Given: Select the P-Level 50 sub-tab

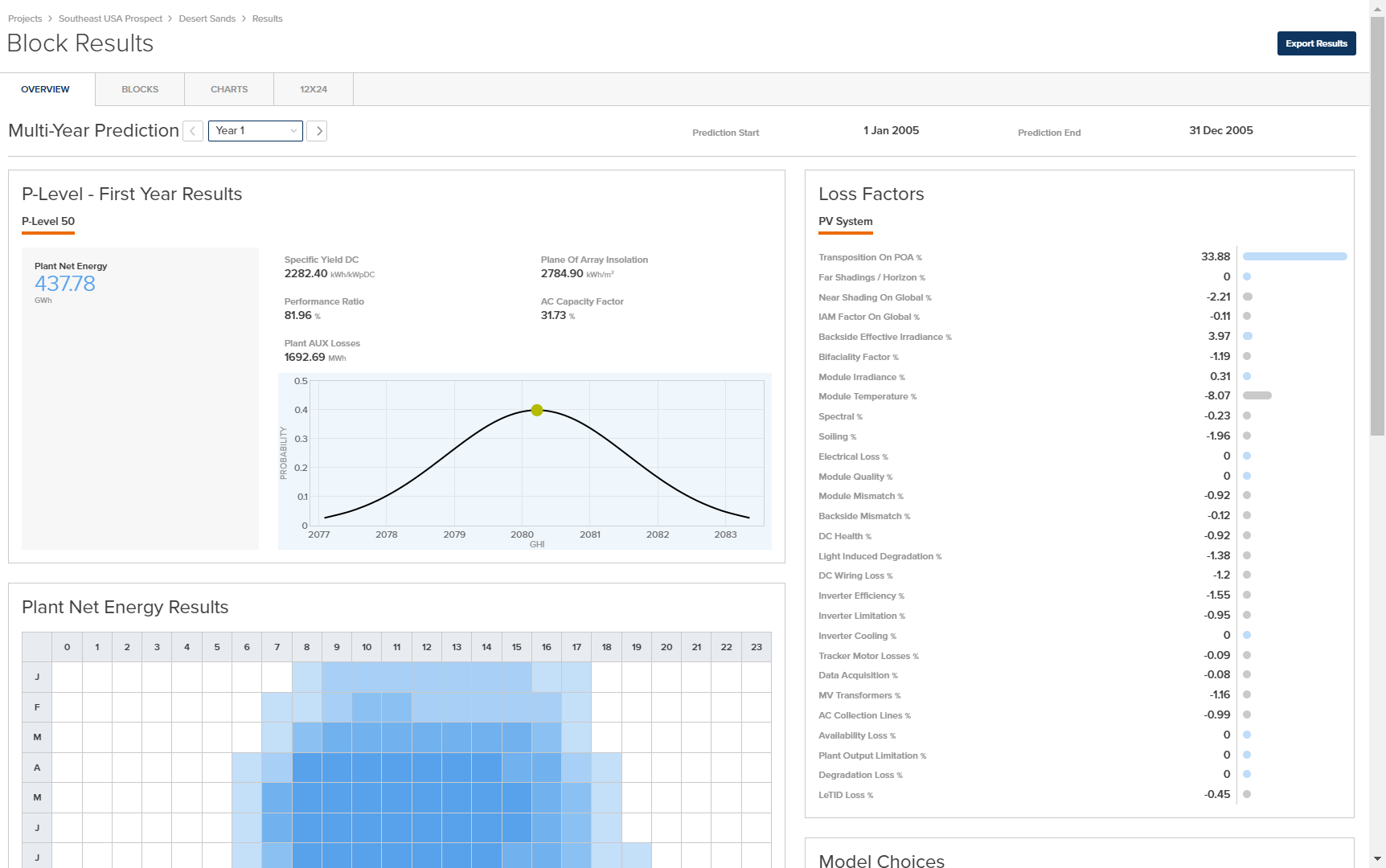Looking at the screenshot, I should click(x=48, y=222).
